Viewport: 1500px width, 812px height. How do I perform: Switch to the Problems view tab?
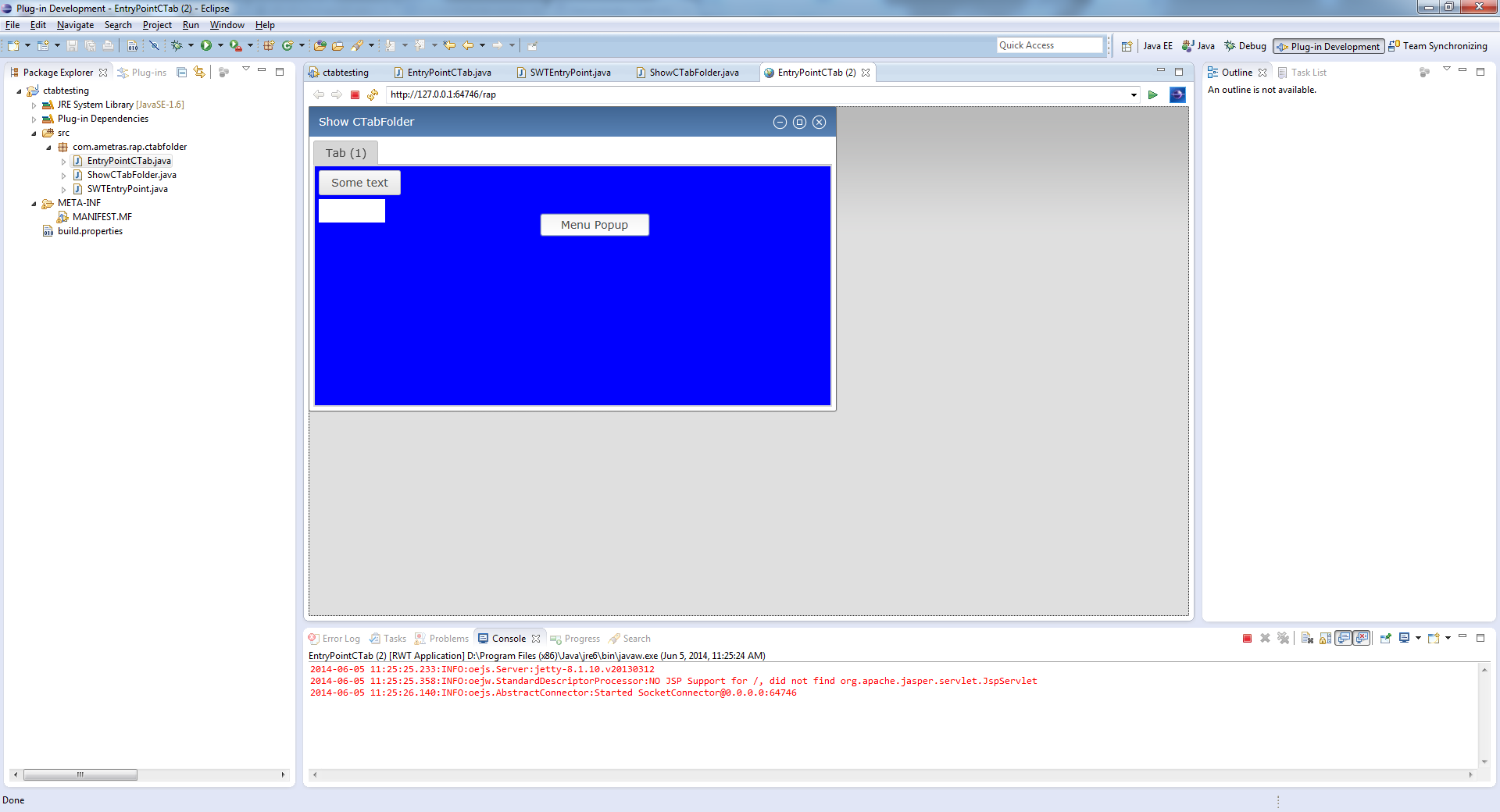[442, 639]
